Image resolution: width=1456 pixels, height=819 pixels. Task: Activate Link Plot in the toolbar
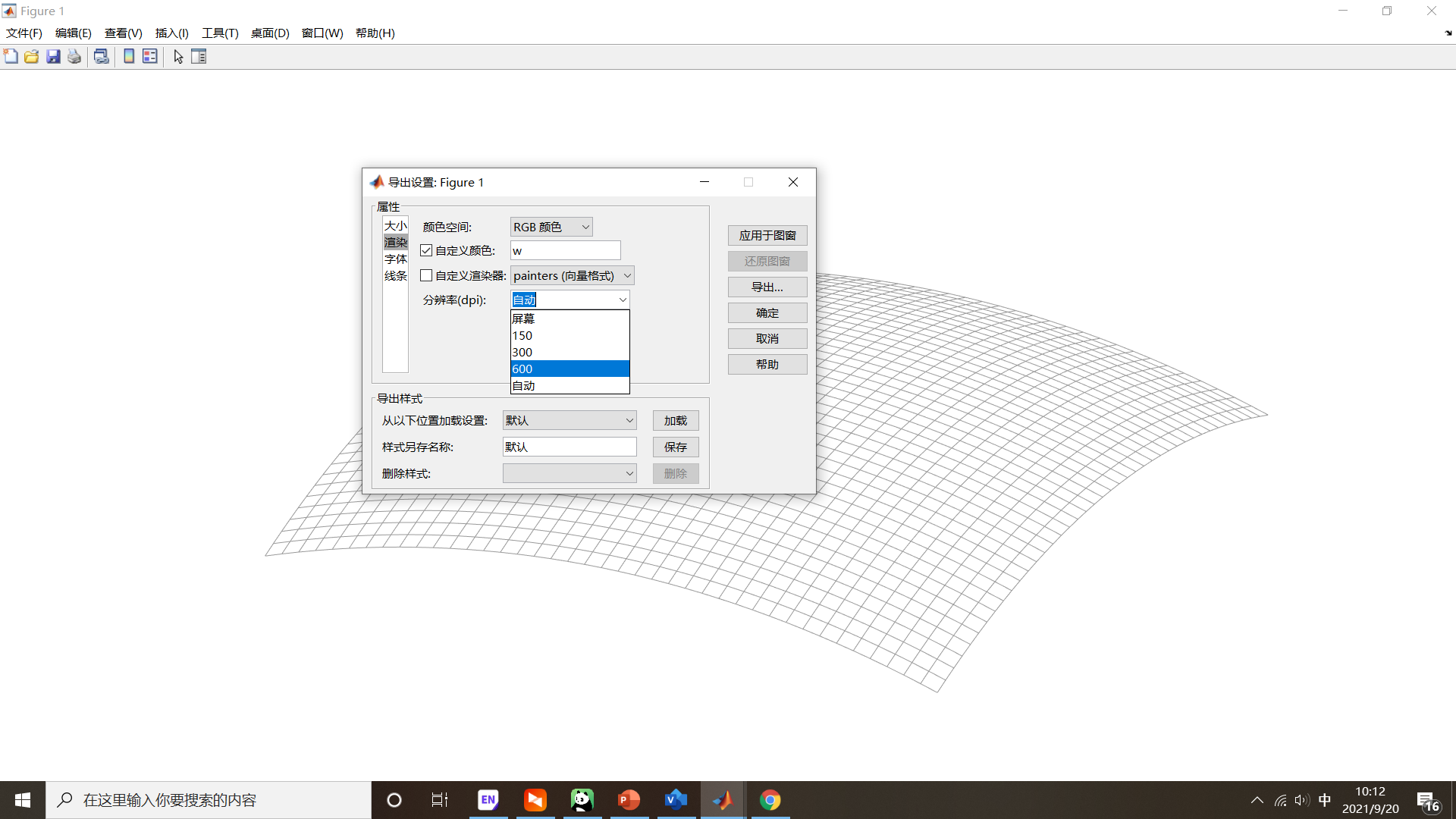(x=101, y=56)
